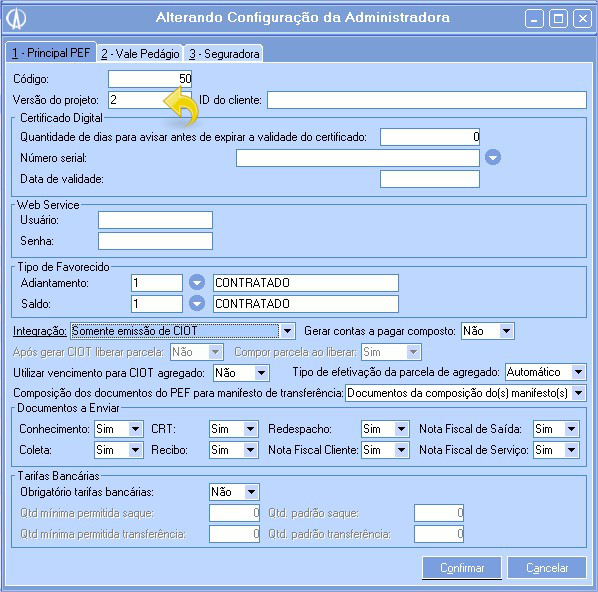Open the Gerar contas a pagar composto dropdown
Viewport: 598px width, 592px height.
[x=506, y=331]
